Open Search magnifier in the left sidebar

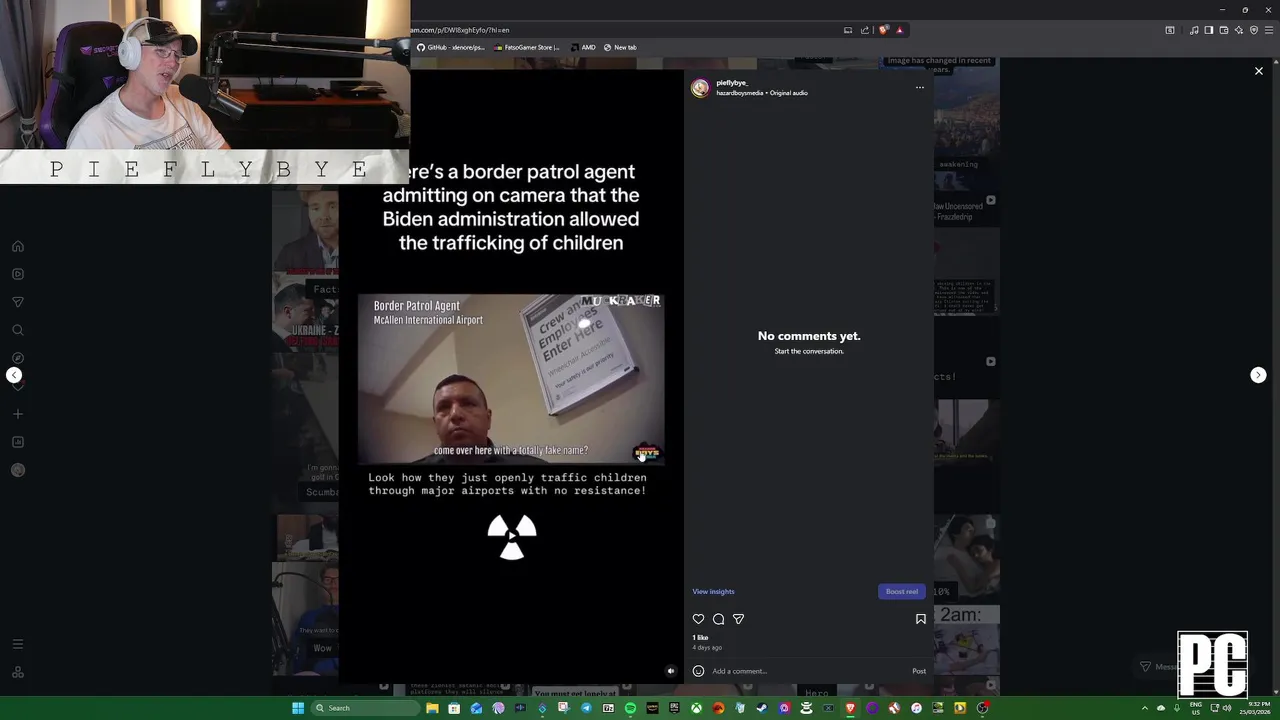(x=18, y=330)
